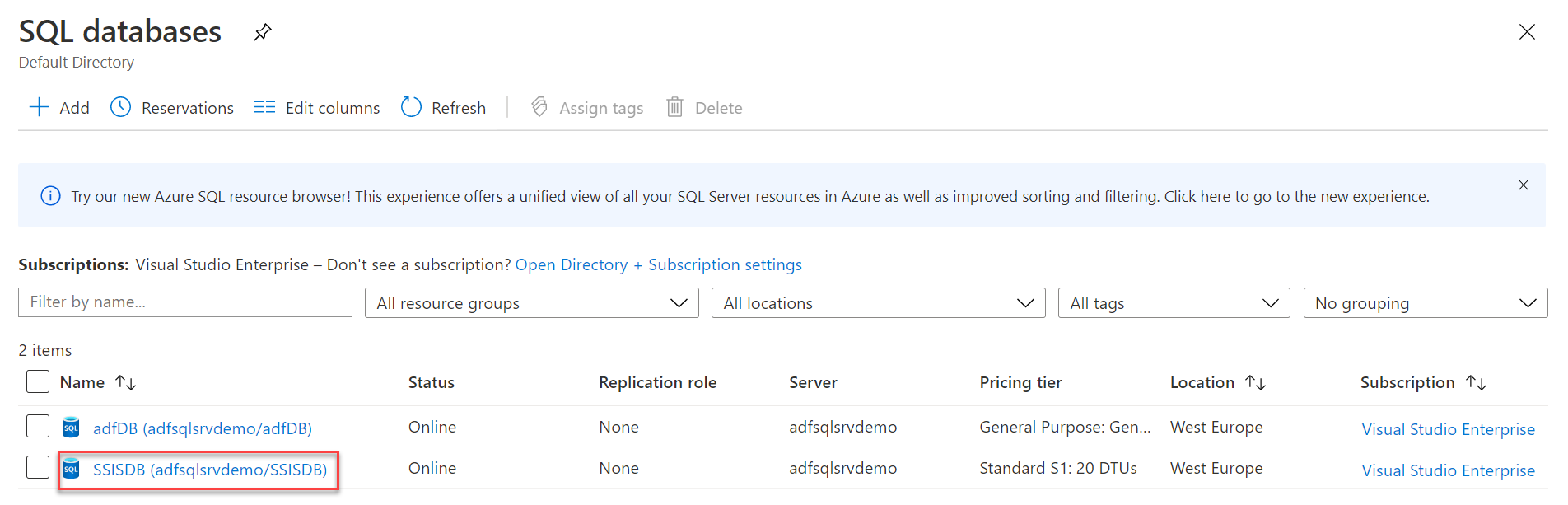Expand the All resource groups dropdown
Screen dimensions: 1568x505
[531, 303]
